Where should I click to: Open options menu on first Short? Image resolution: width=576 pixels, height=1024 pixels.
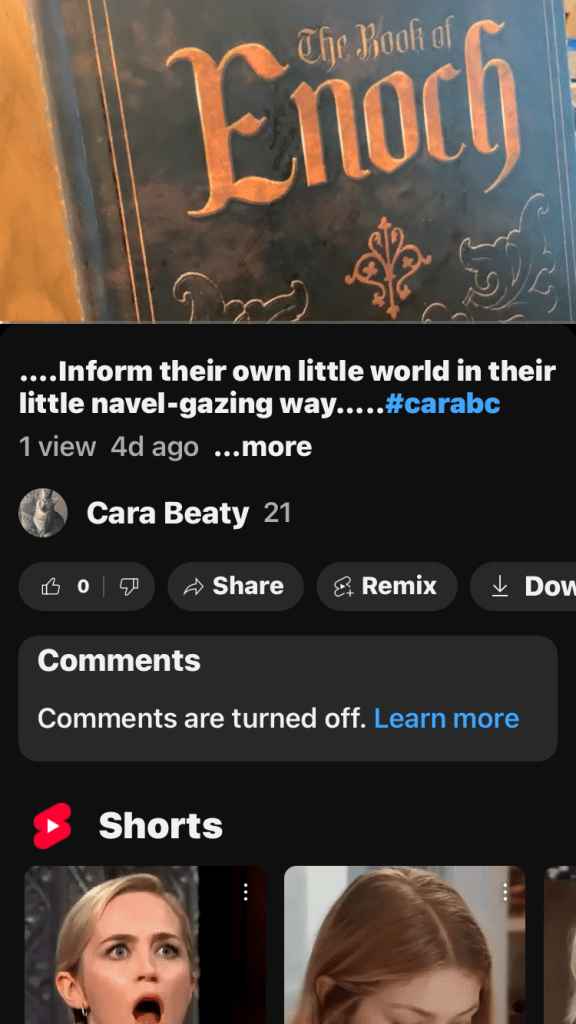[x=246, y=892]
